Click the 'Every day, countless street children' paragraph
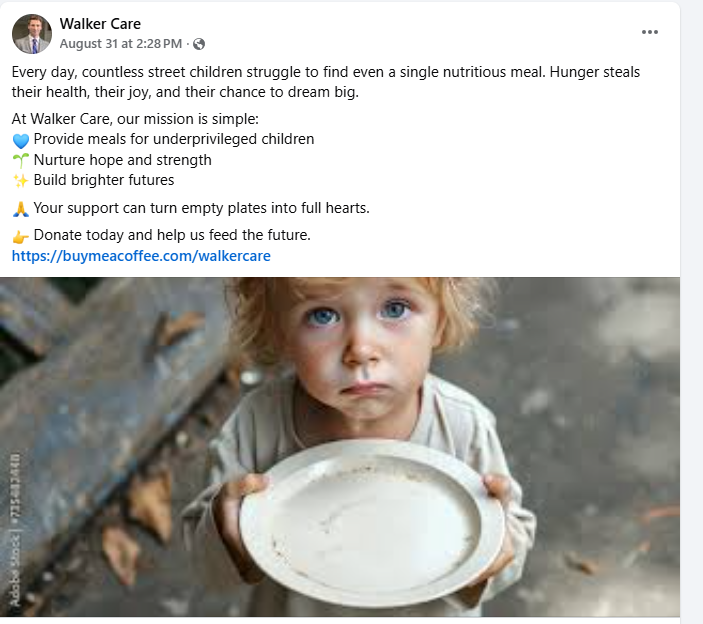Viewport: 703px width, 624px height. [325, 82]
